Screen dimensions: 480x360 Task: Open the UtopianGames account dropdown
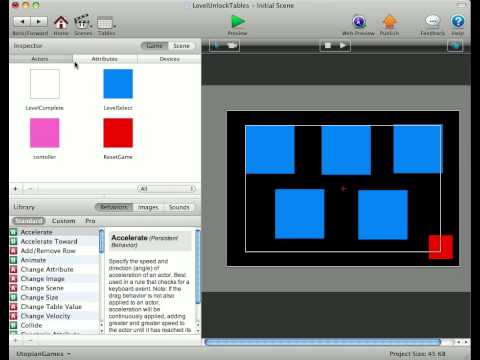(43, 354)
